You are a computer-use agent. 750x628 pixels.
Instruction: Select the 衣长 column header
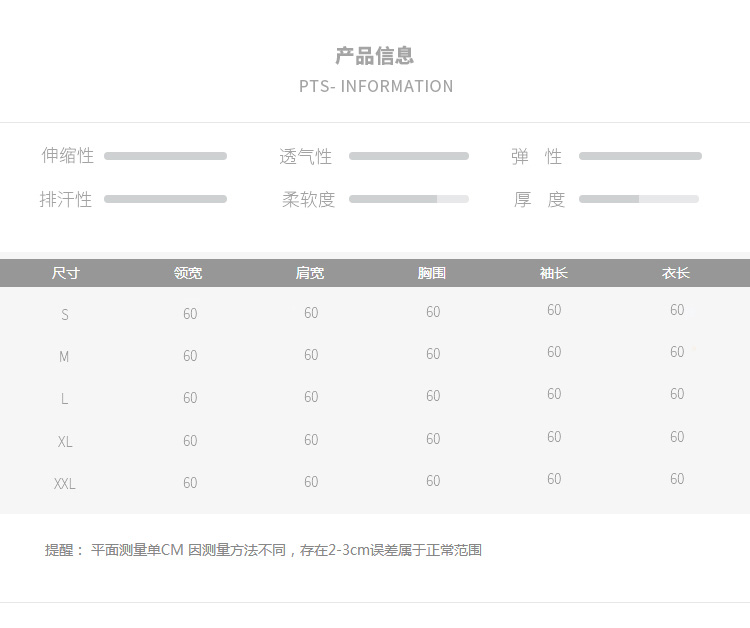click(x=675, y=273)
